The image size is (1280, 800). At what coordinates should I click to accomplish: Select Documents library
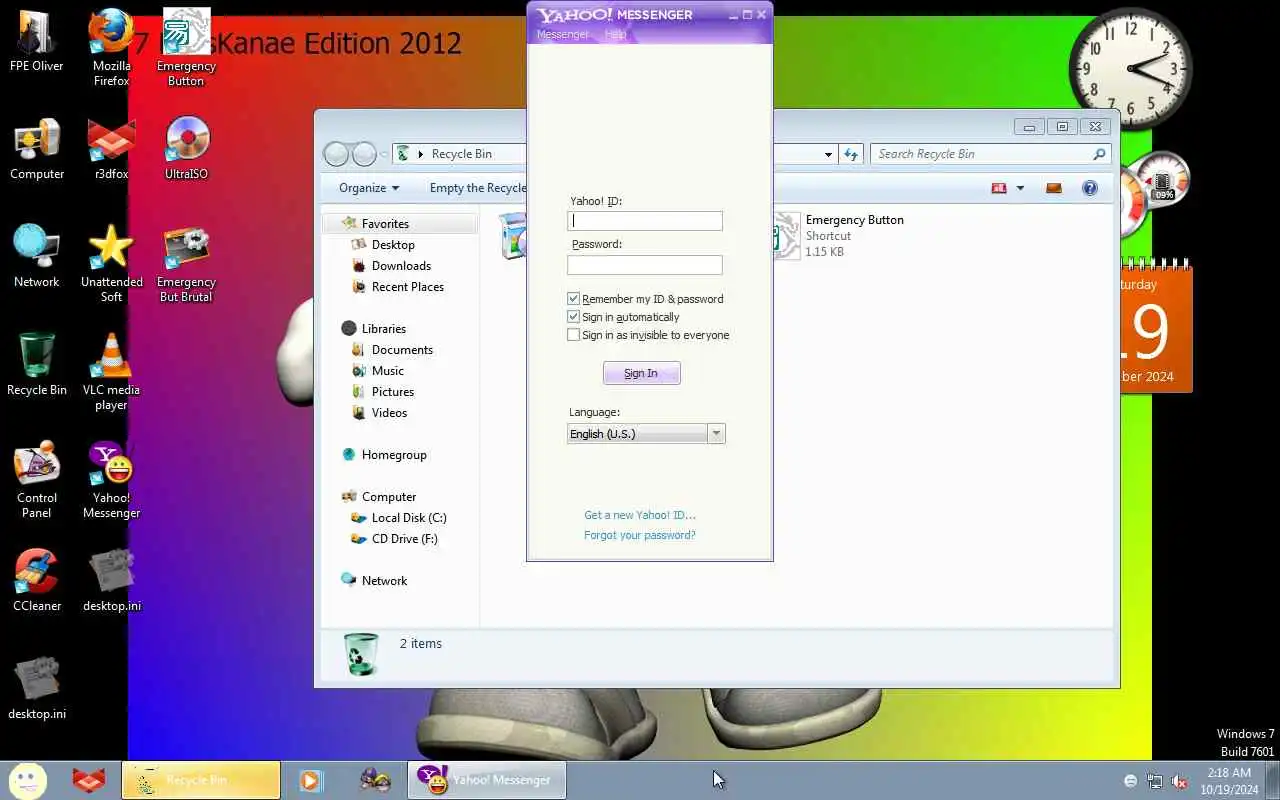click(402, 350)
